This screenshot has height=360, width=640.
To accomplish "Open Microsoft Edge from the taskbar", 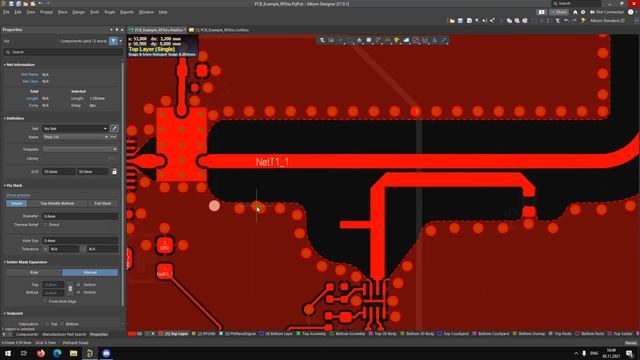I will pyautogui.click(x=57, y=353).
